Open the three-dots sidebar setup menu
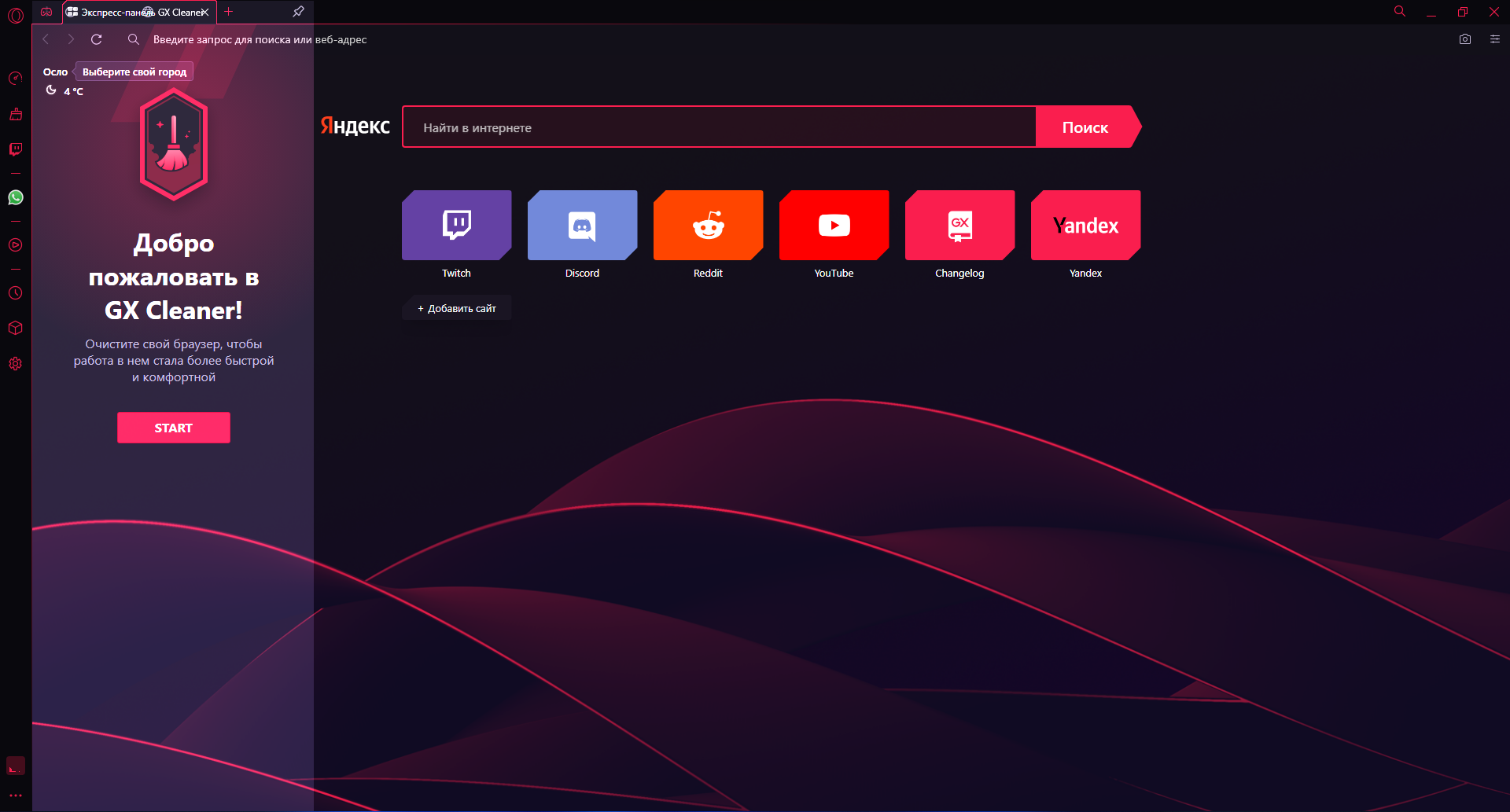Viewport: 1510px width, 812px height. [x=16, y=795]
